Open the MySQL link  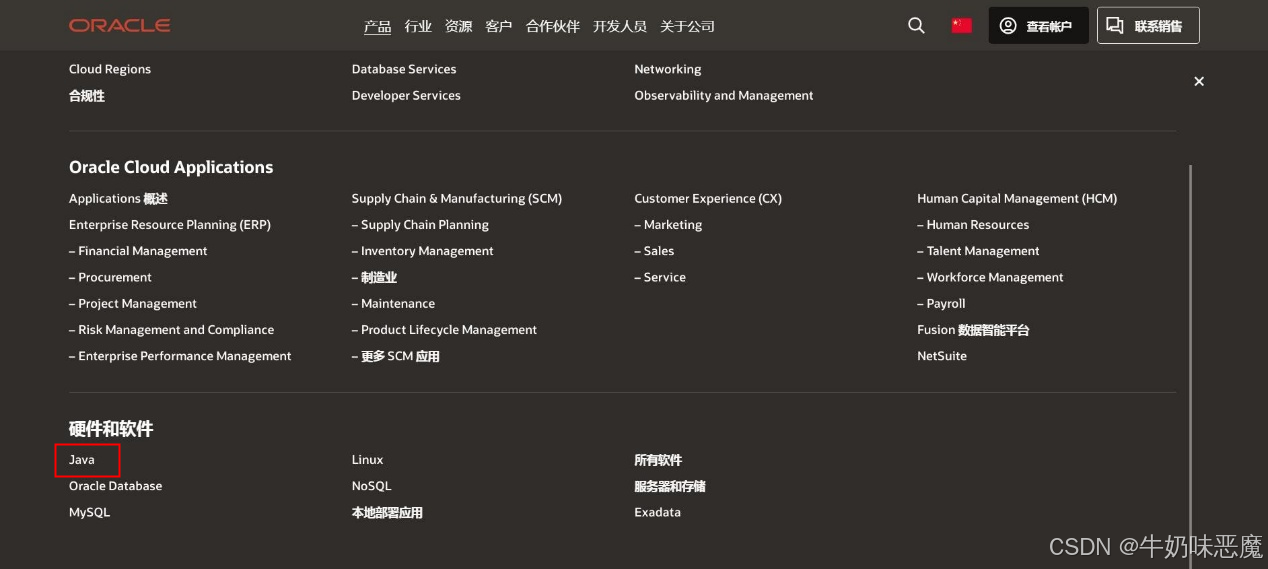coord(89,512)
